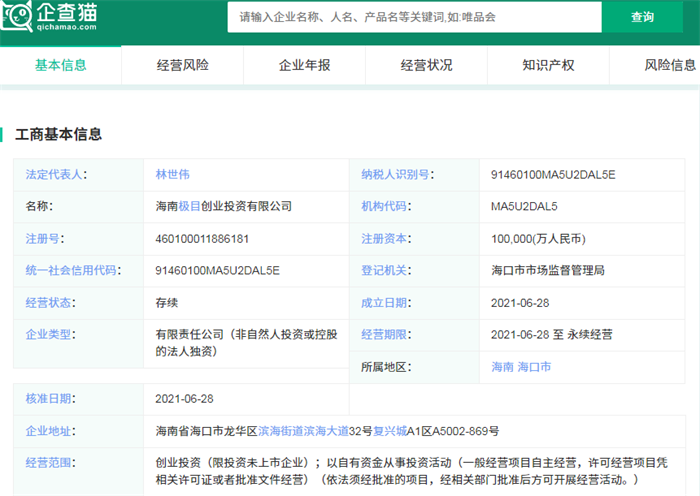Open the 经营风险 tab

tap(183, 65)
